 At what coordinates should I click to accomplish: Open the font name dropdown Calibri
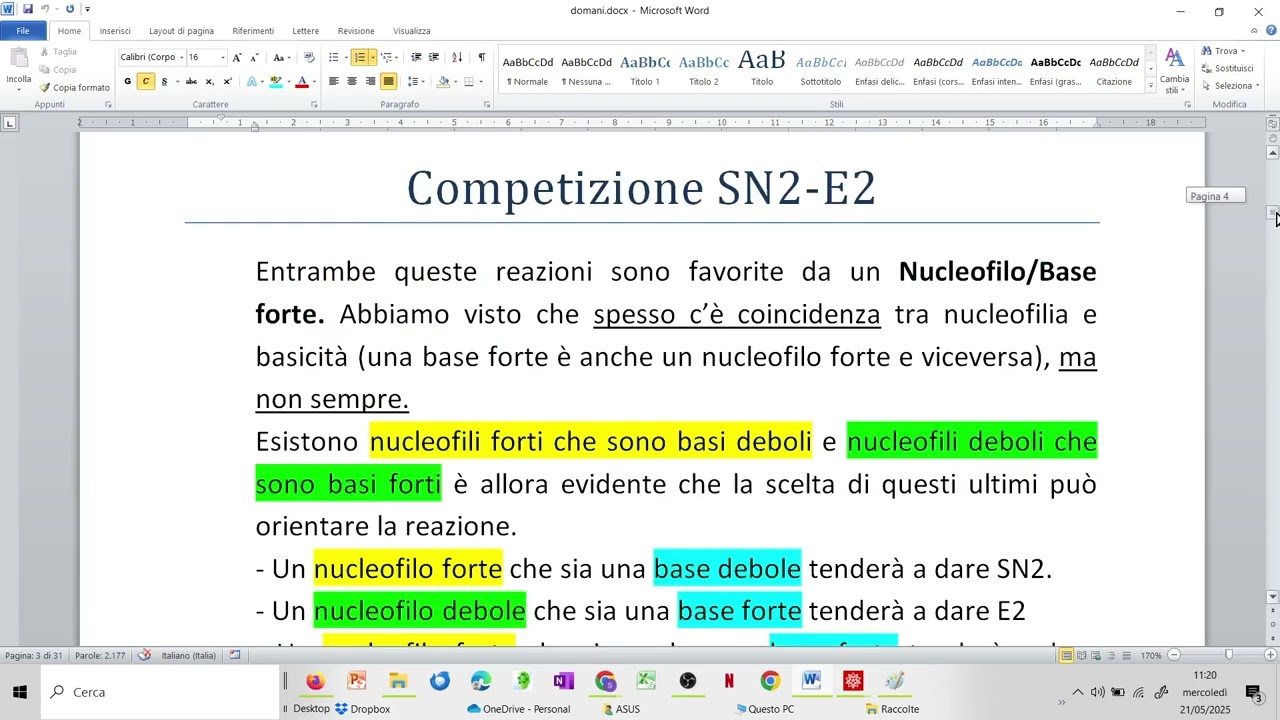pos(181,57)
